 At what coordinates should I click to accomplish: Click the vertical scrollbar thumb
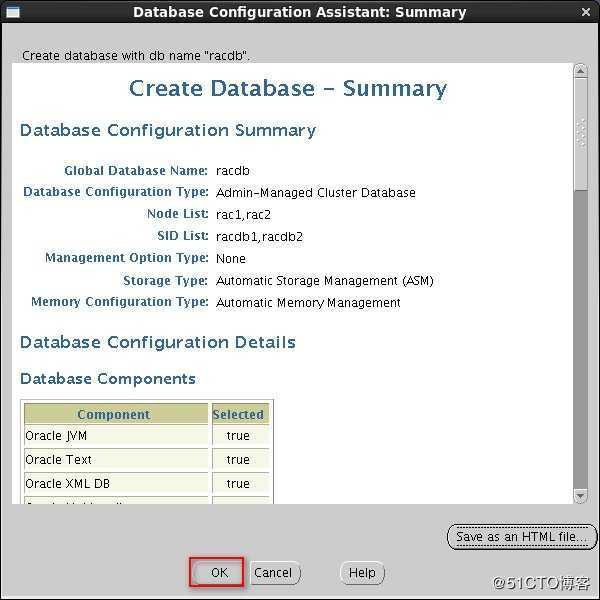click(x=580, y=134)
